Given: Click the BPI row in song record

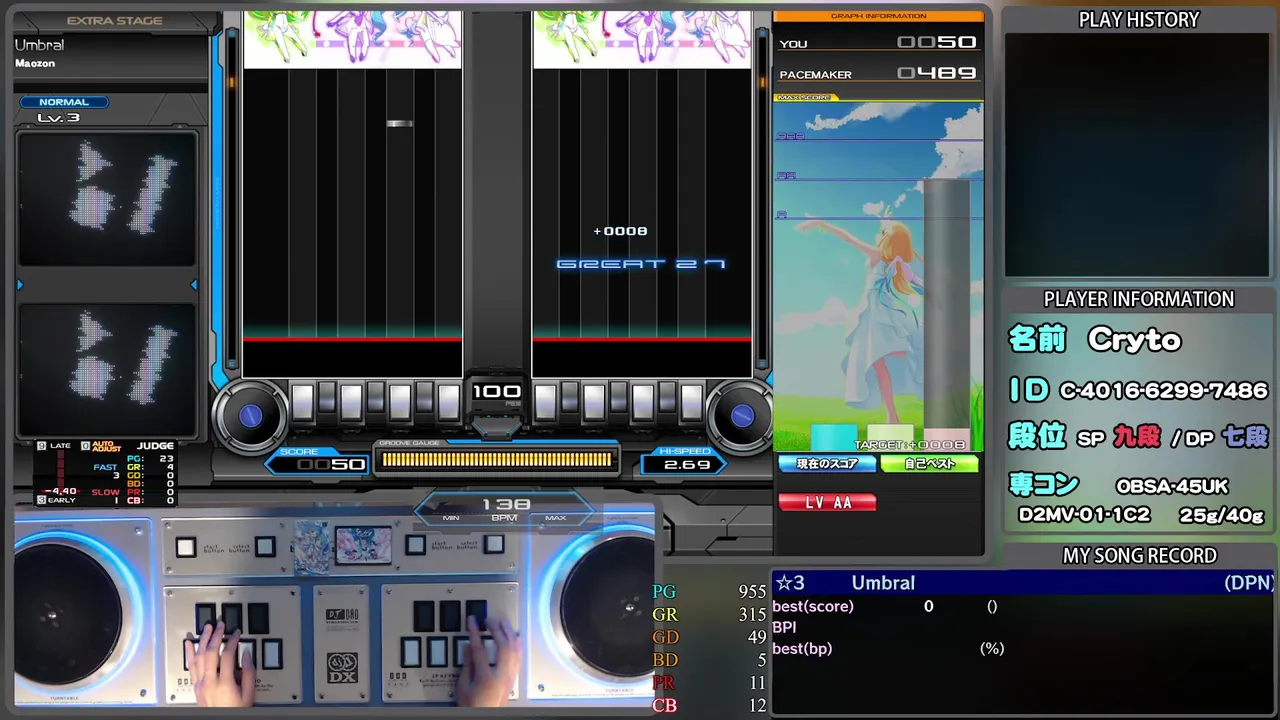Looking at the screenshot, I should coord(784,627).
